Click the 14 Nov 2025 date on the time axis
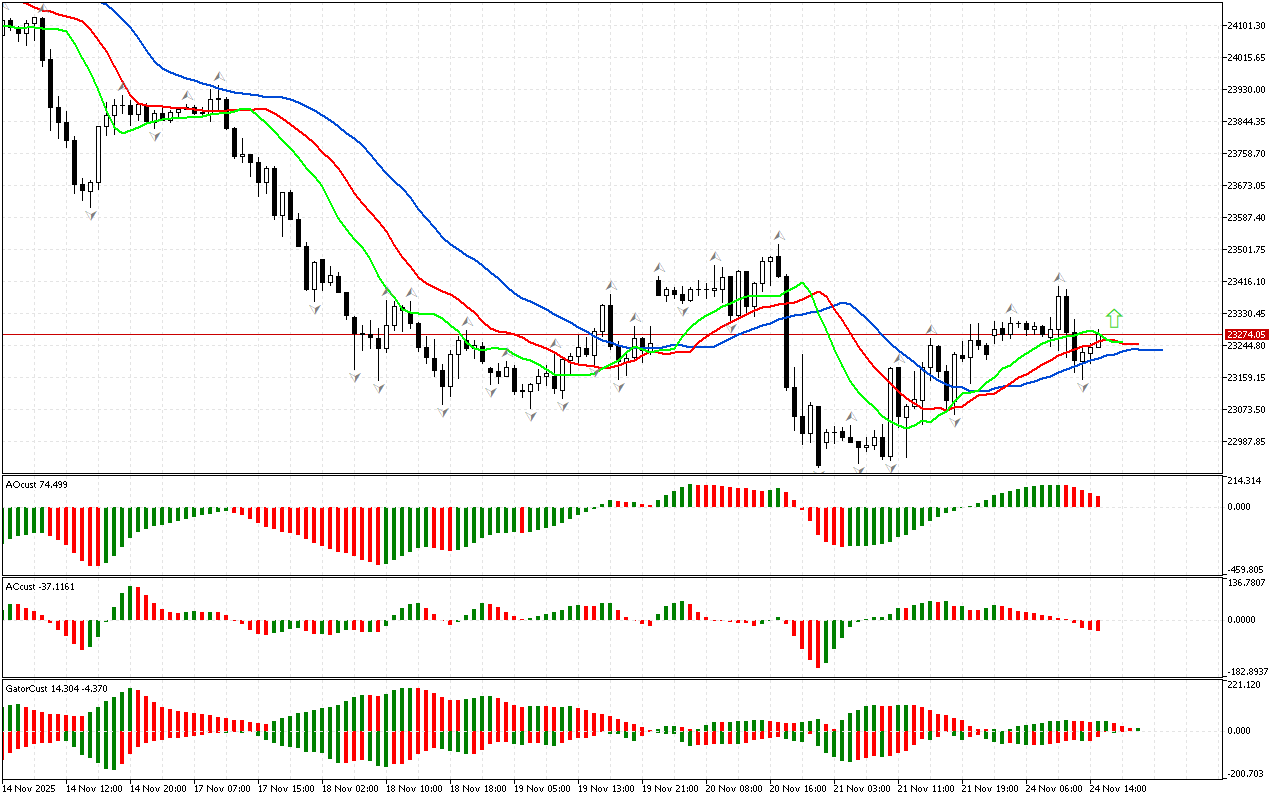The image size is (1280, 800). 31,788
